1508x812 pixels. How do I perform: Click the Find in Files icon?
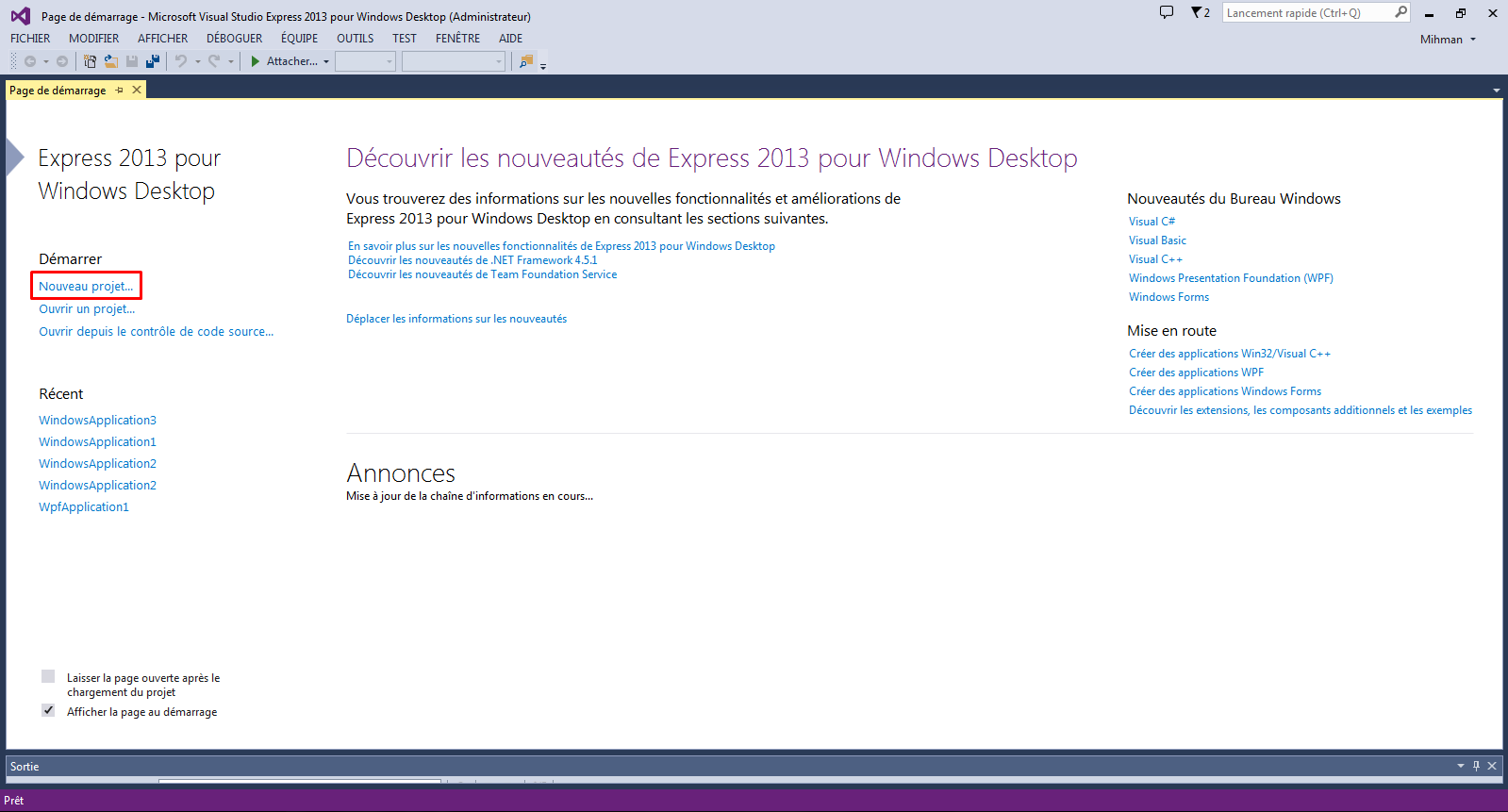[x=526, y=61]
